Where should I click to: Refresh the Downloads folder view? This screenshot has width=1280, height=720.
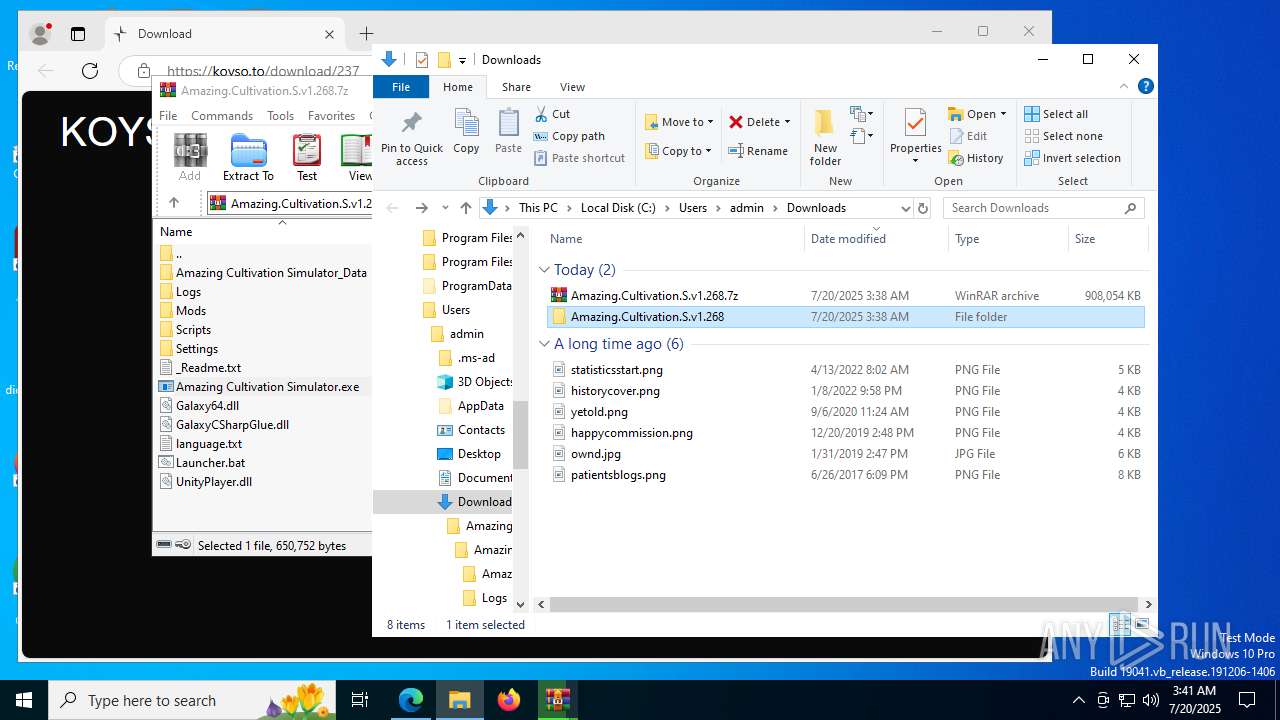point(922,208)
